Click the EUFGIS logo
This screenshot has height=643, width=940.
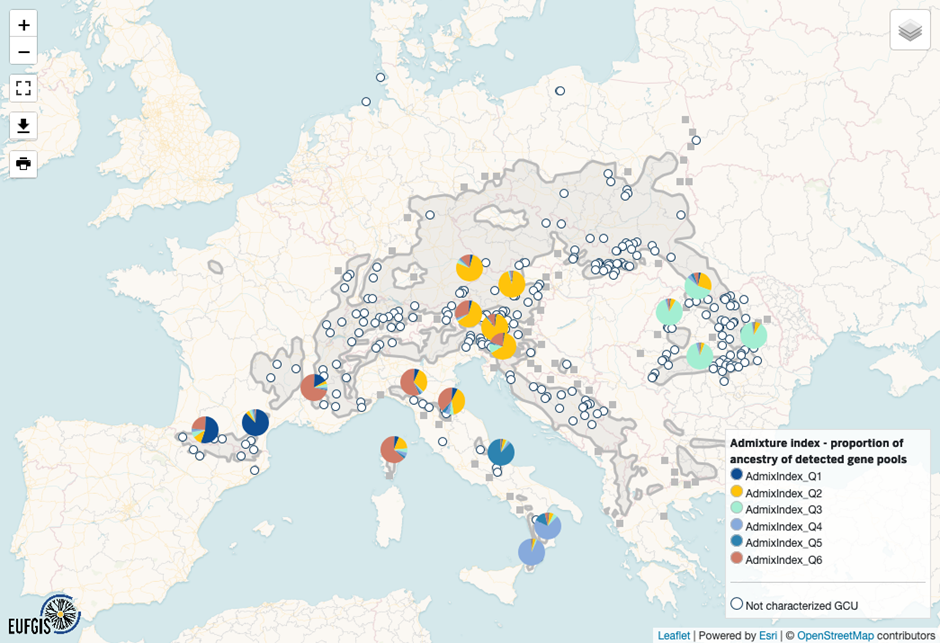(x=45, y=613)
